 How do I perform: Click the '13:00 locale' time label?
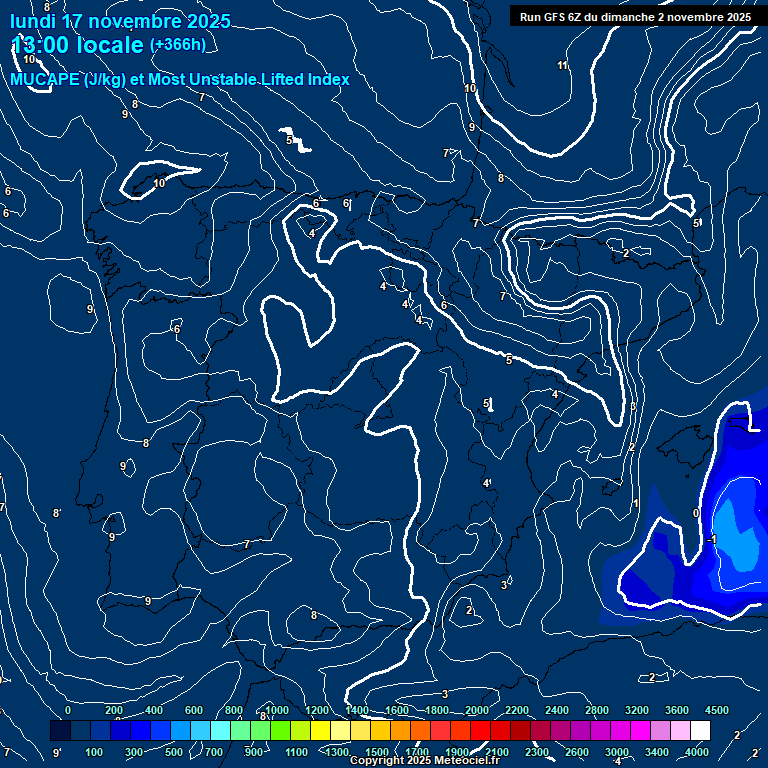tap(77, 45)
